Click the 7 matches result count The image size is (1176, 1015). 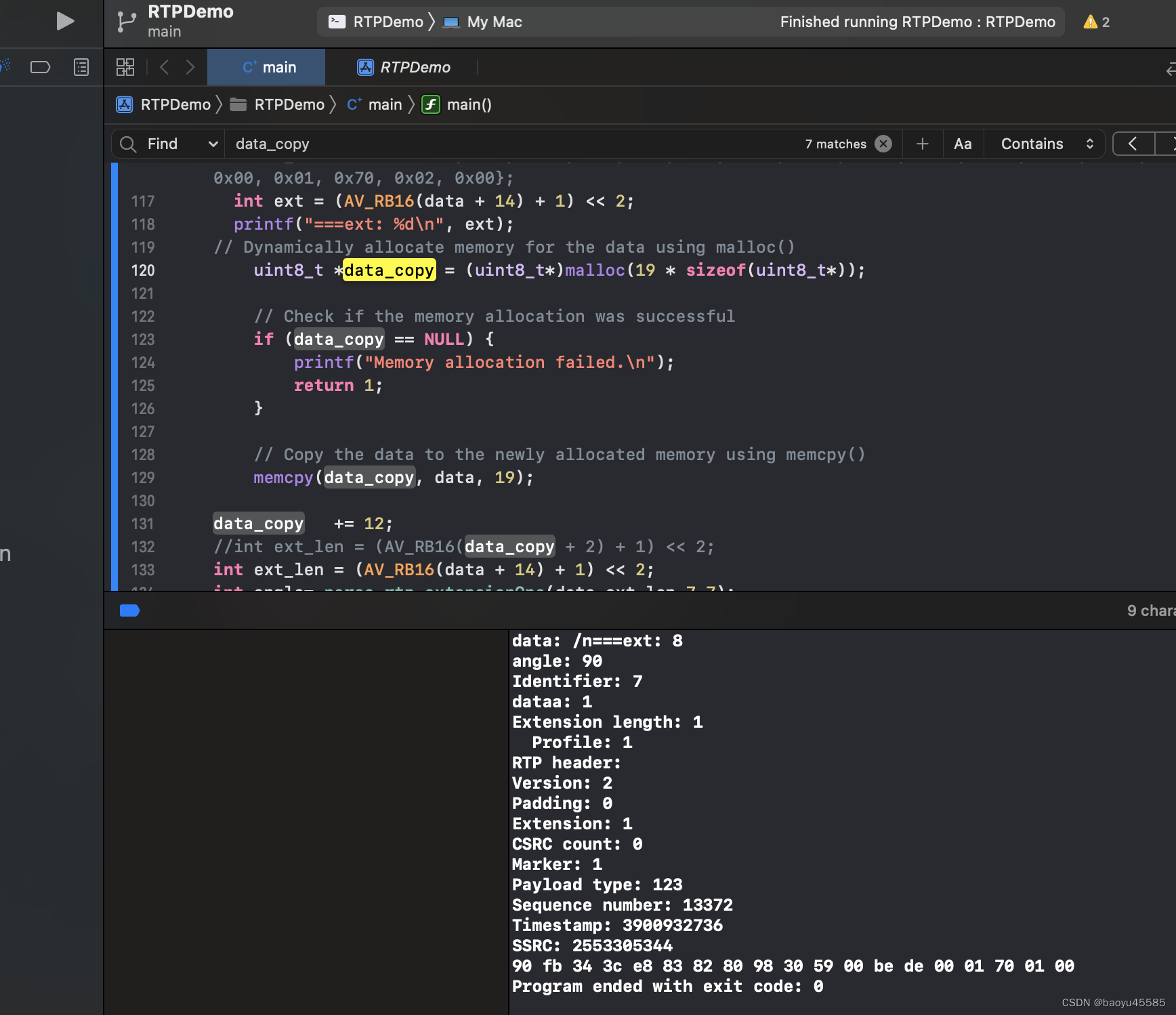pos(835,144)
